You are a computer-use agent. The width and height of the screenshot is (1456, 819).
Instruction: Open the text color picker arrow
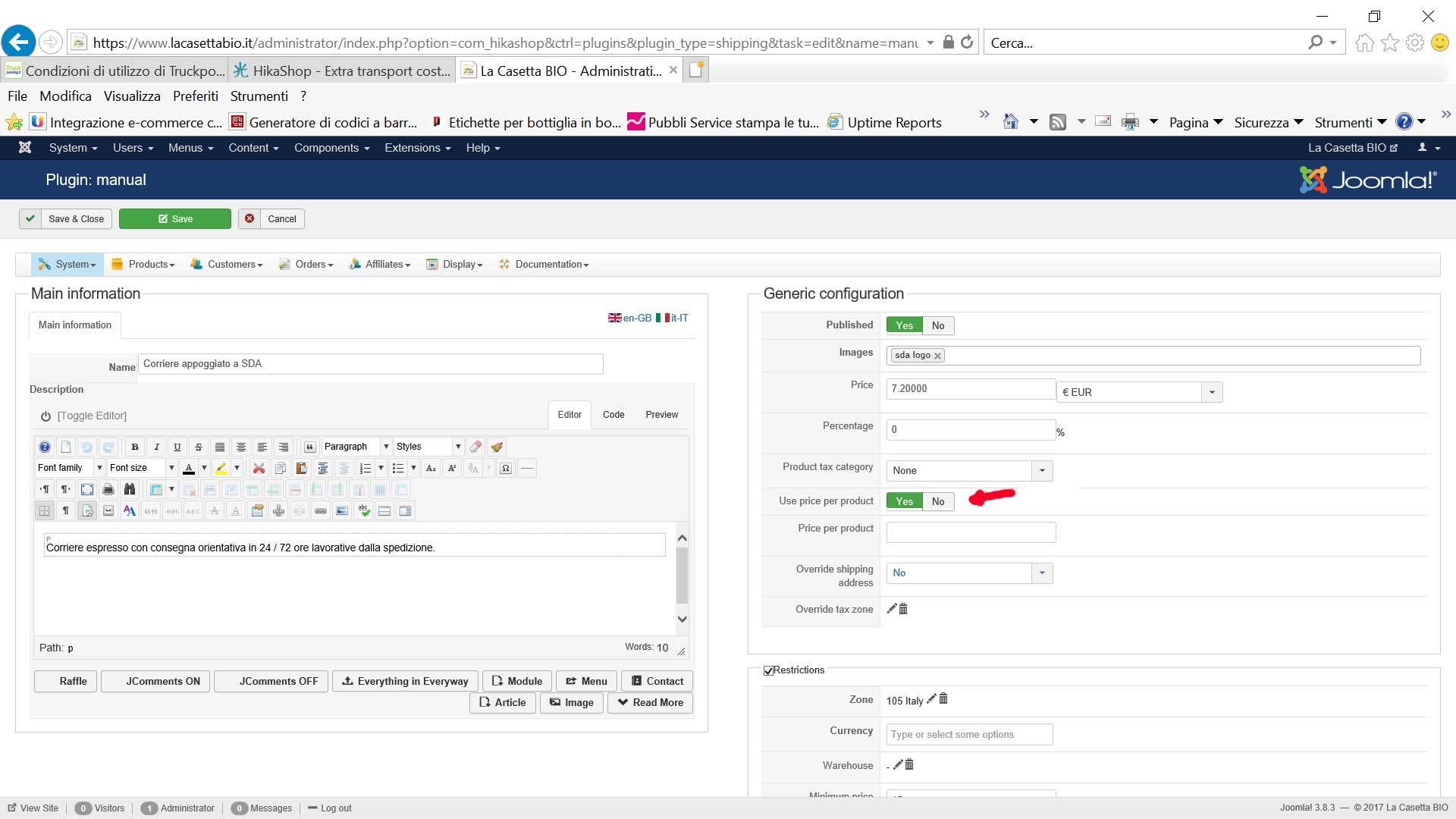coord(205,468)
